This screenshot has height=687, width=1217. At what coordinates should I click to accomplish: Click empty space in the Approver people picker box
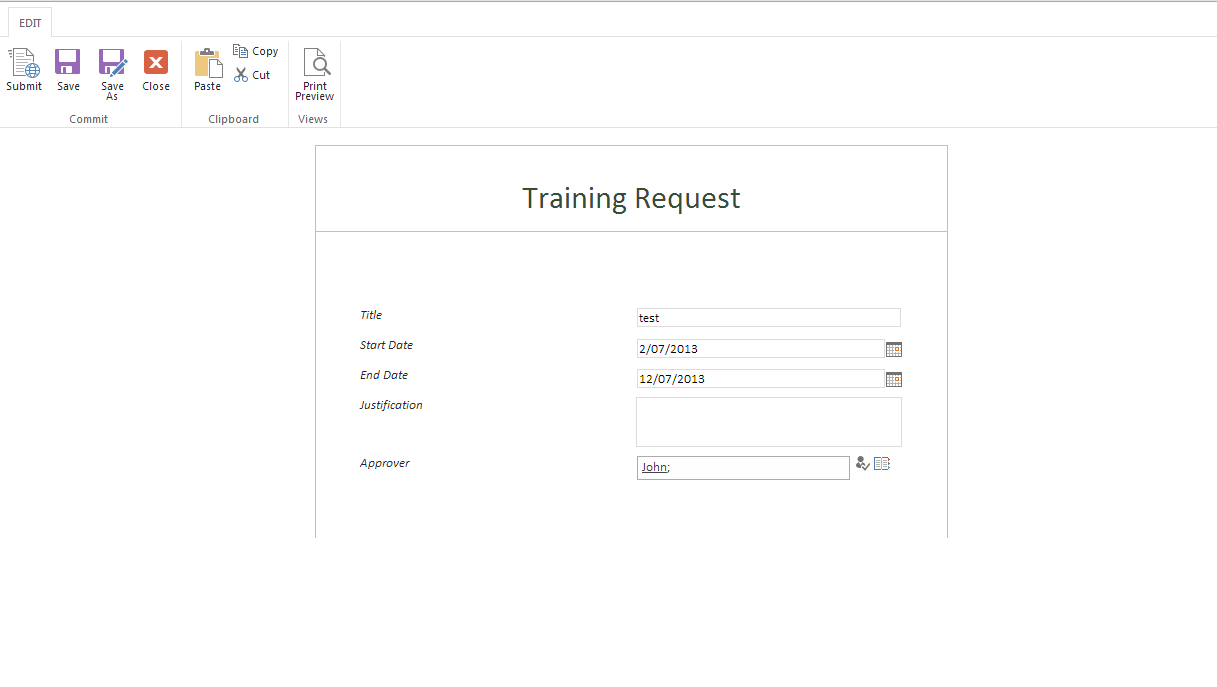point(760,468)
